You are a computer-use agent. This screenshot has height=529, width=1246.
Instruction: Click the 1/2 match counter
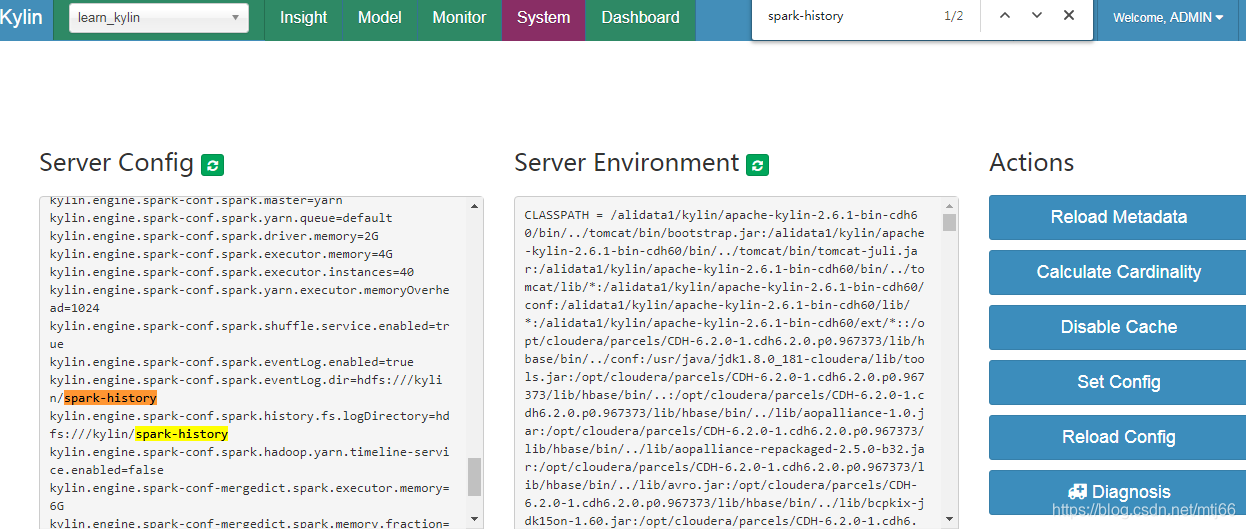click(x=954, y=16)
